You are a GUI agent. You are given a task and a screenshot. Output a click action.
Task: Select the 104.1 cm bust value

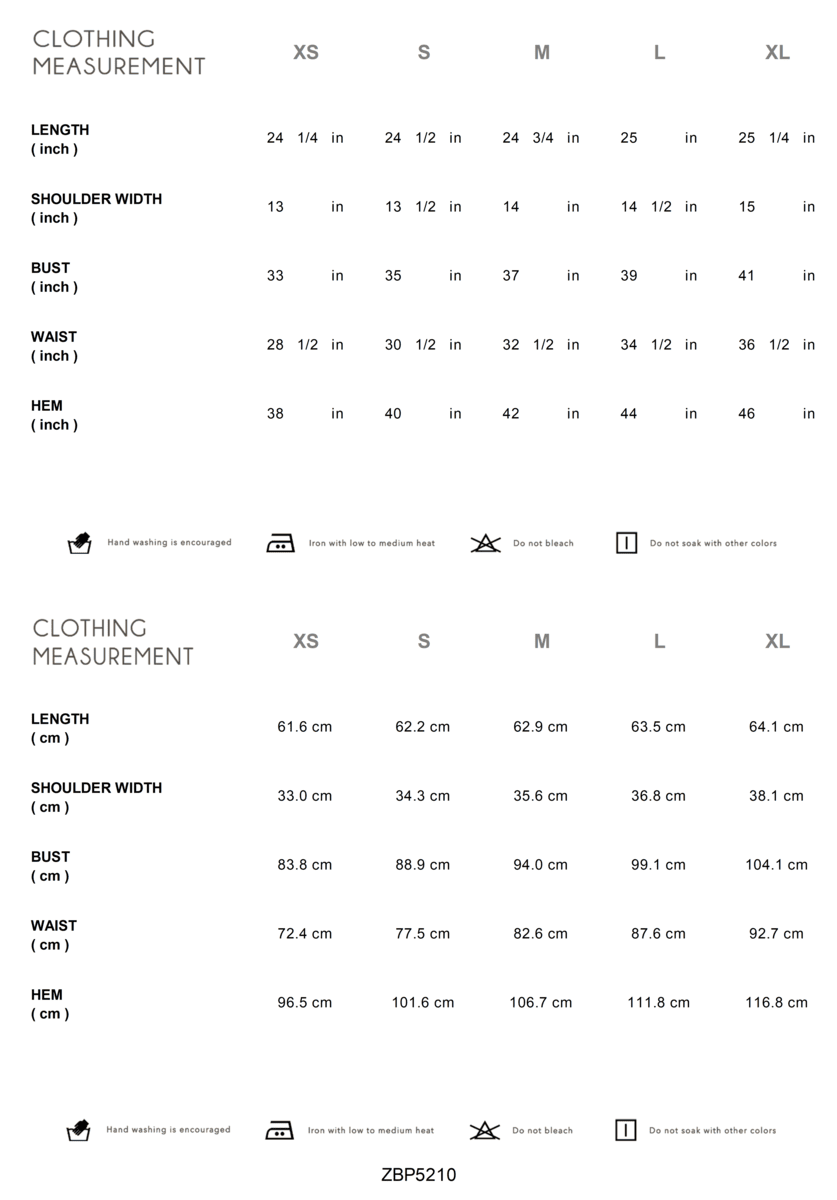pyautogui.click(x=776, y=864)
